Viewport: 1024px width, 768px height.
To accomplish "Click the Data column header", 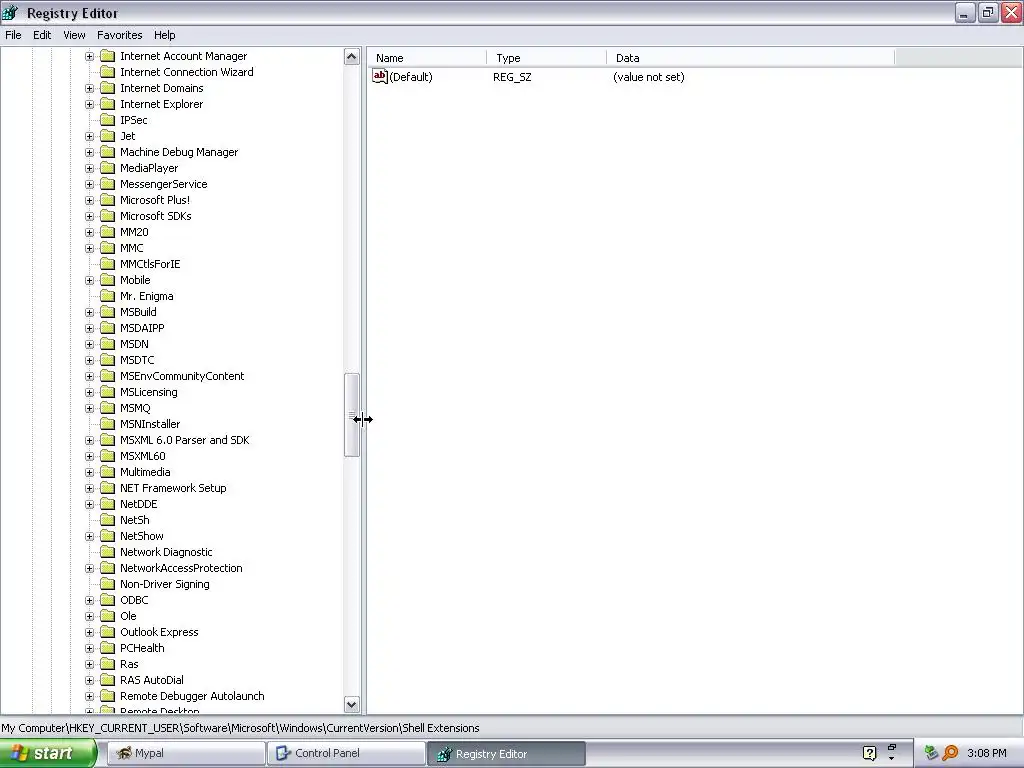I will [750, 58].
